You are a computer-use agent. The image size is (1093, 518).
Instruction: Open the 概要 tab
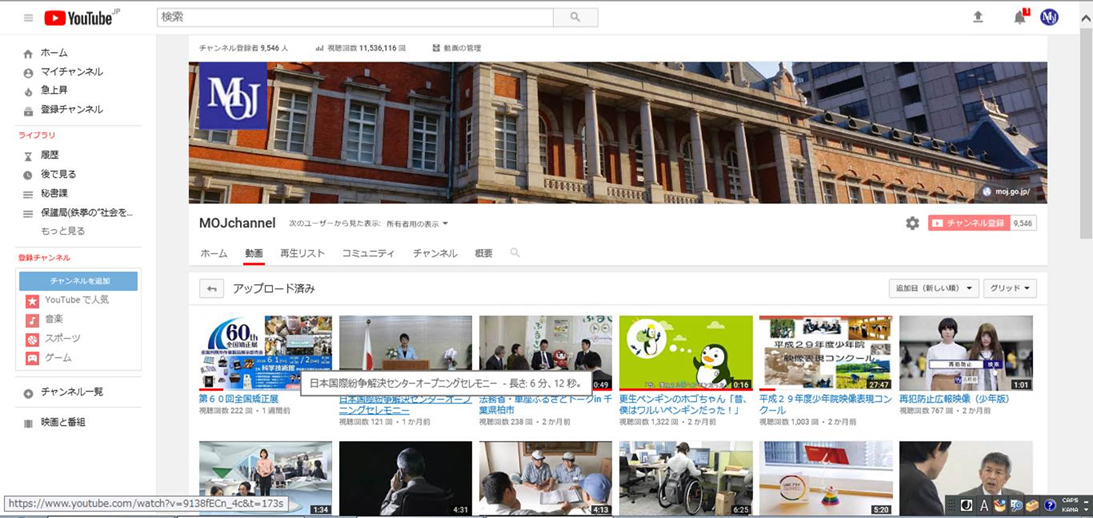pyautogui.click(x=484, y=253)
